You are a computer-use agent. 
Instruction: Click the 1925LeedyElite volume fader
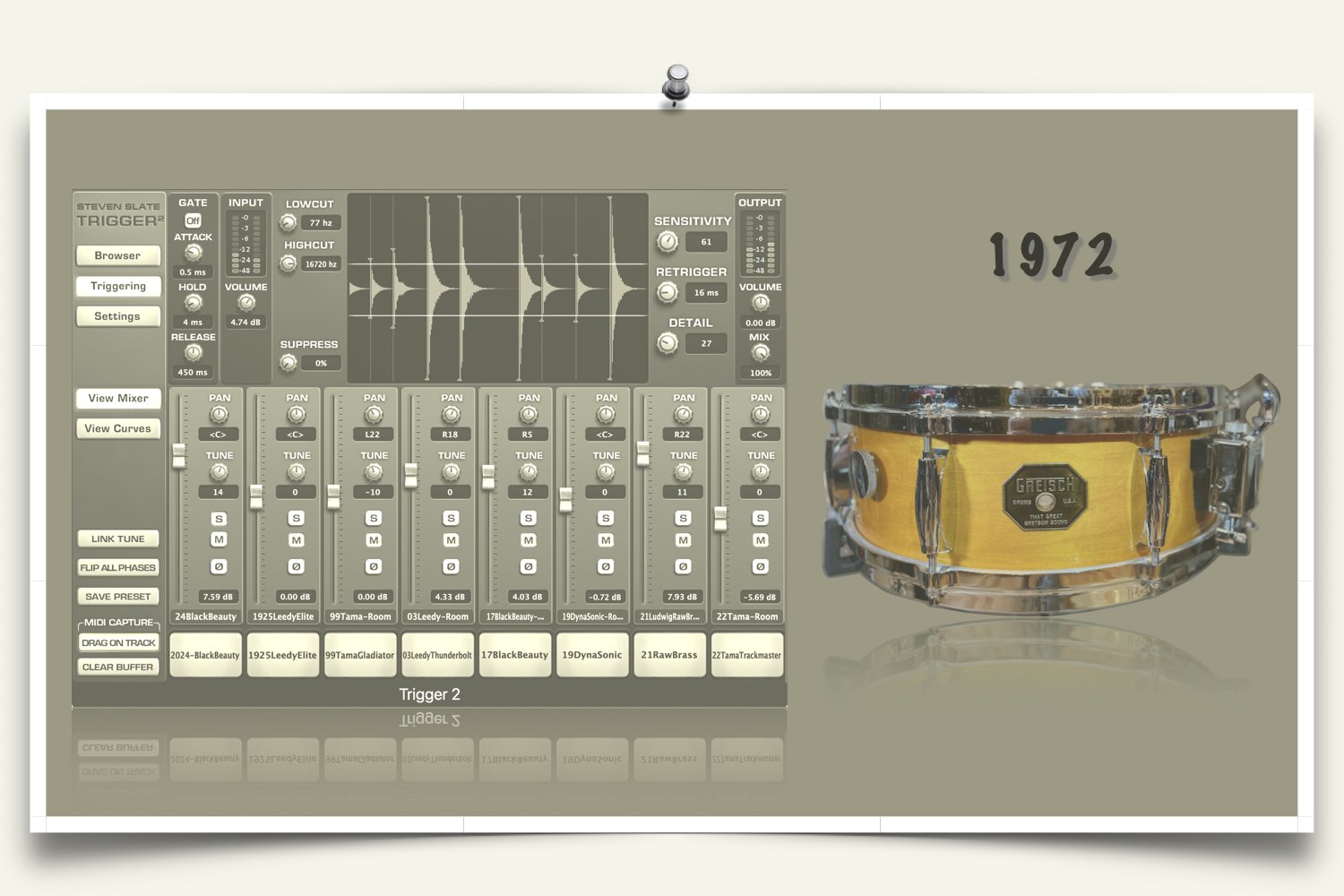pos(256,497)
